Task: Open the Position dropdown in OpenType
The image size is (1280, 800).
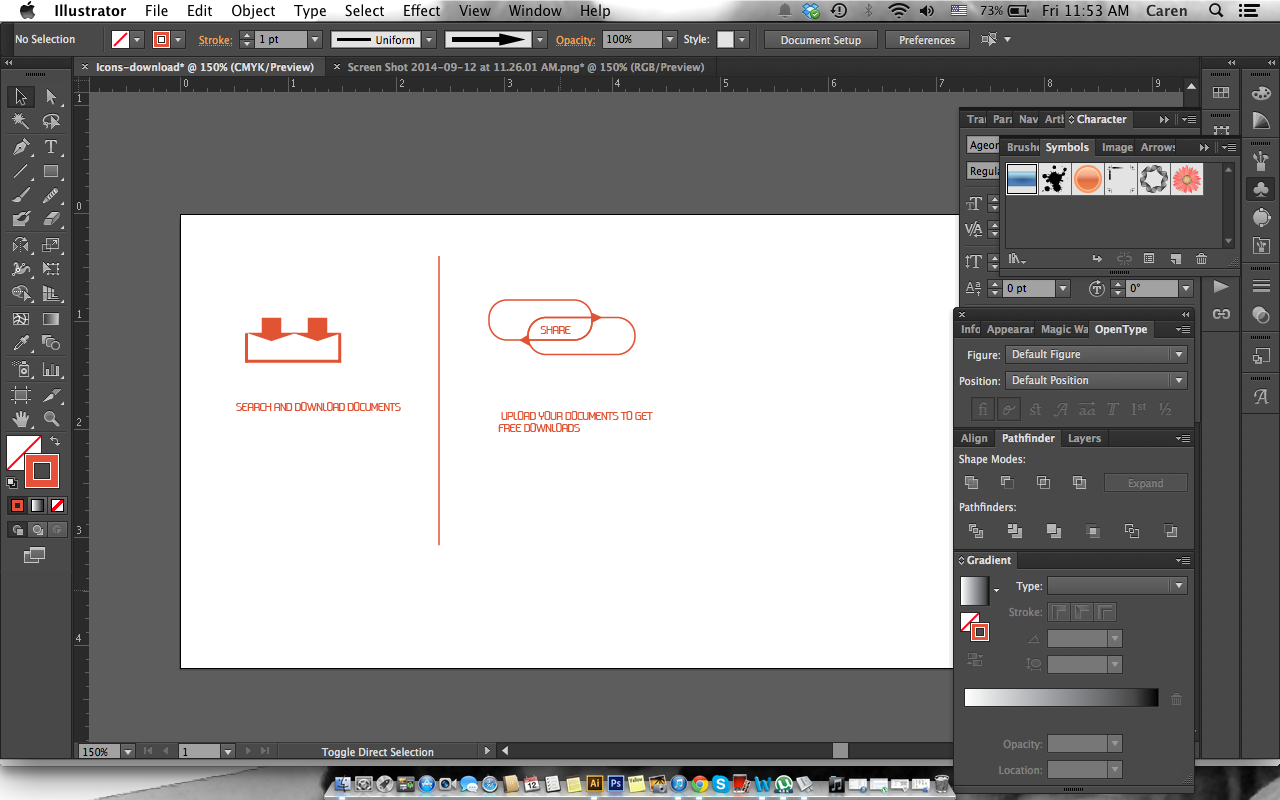Action: coord(1096,380)
